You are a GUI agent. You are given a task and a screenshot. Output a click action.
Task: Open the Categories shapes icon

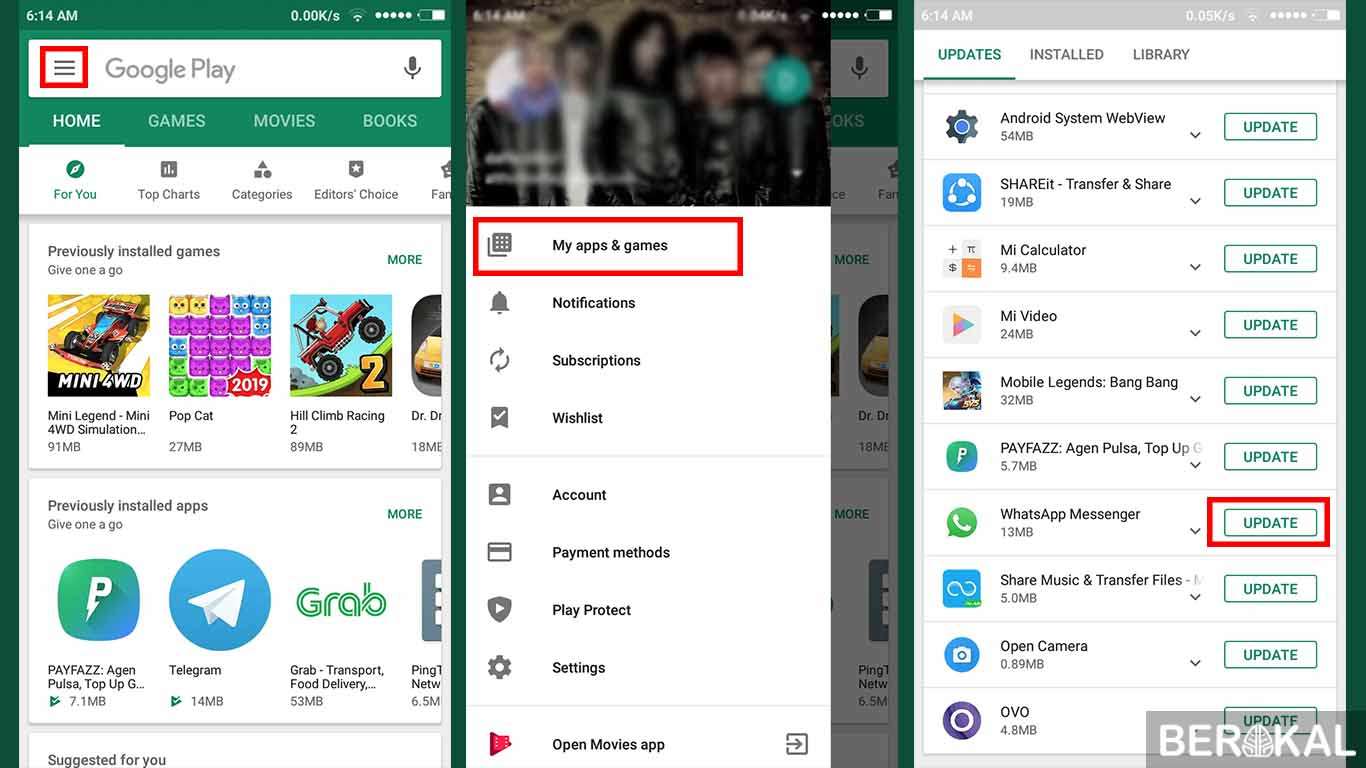(x=262, y=168)
